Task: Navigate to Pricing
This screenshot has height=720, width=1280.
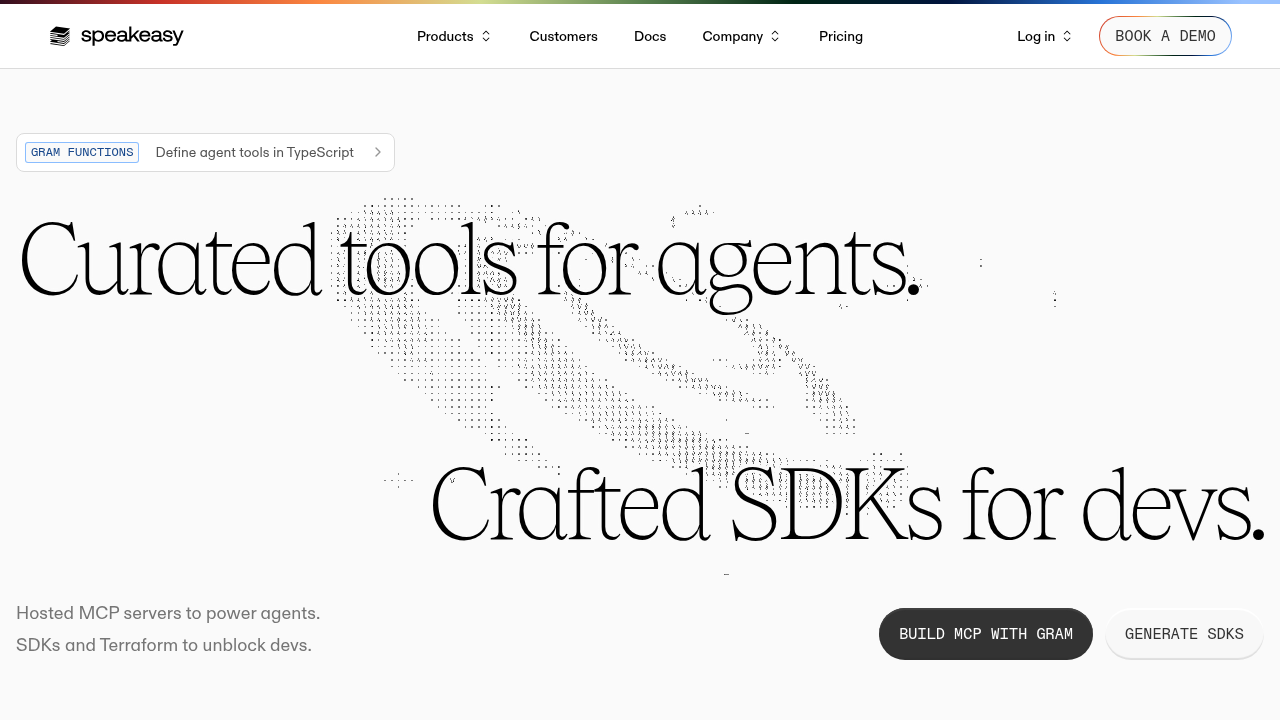Action: click(841, 36)
